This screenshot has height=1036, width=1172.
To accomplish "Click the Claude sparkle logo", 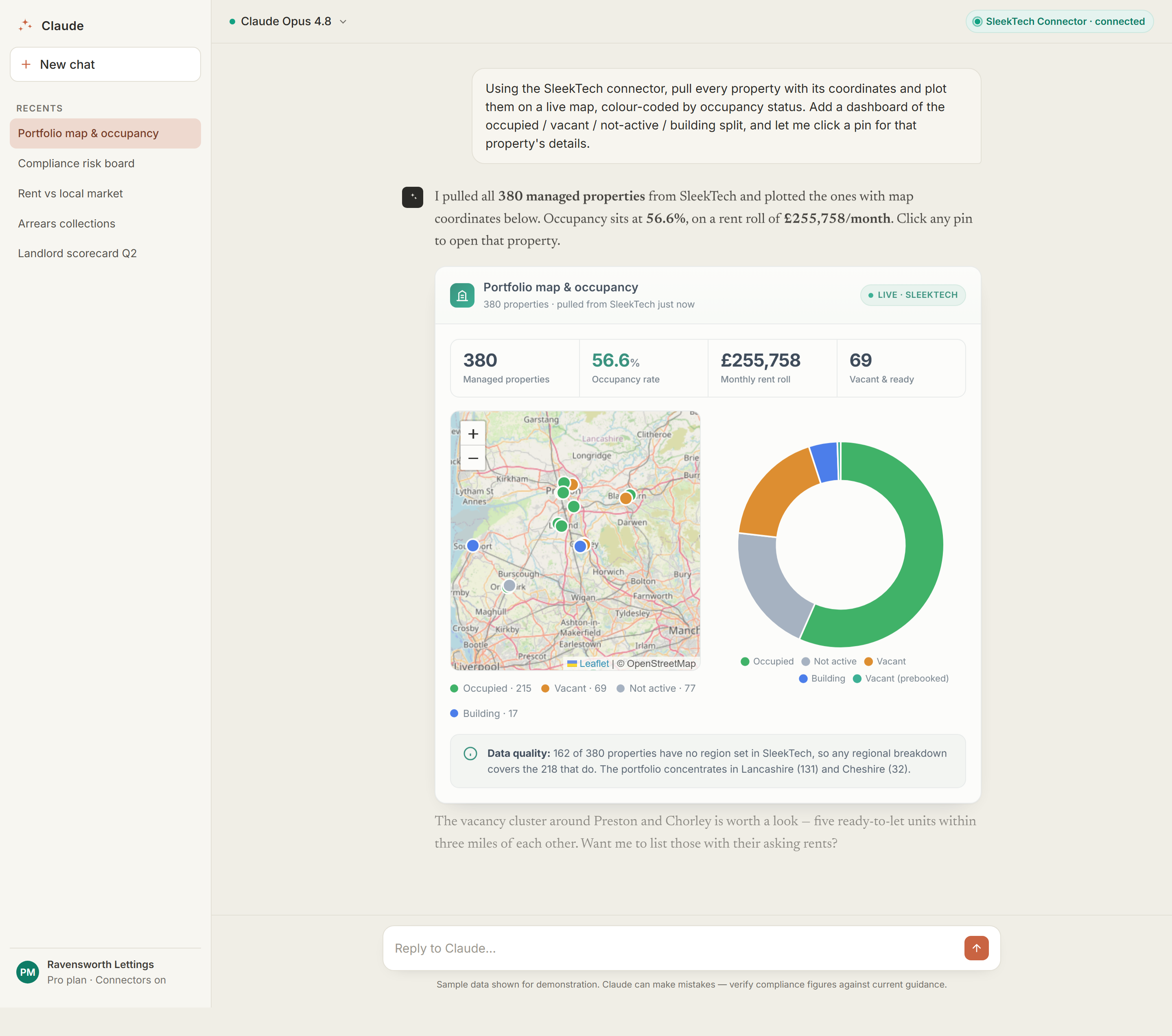I will coord(25,25).
